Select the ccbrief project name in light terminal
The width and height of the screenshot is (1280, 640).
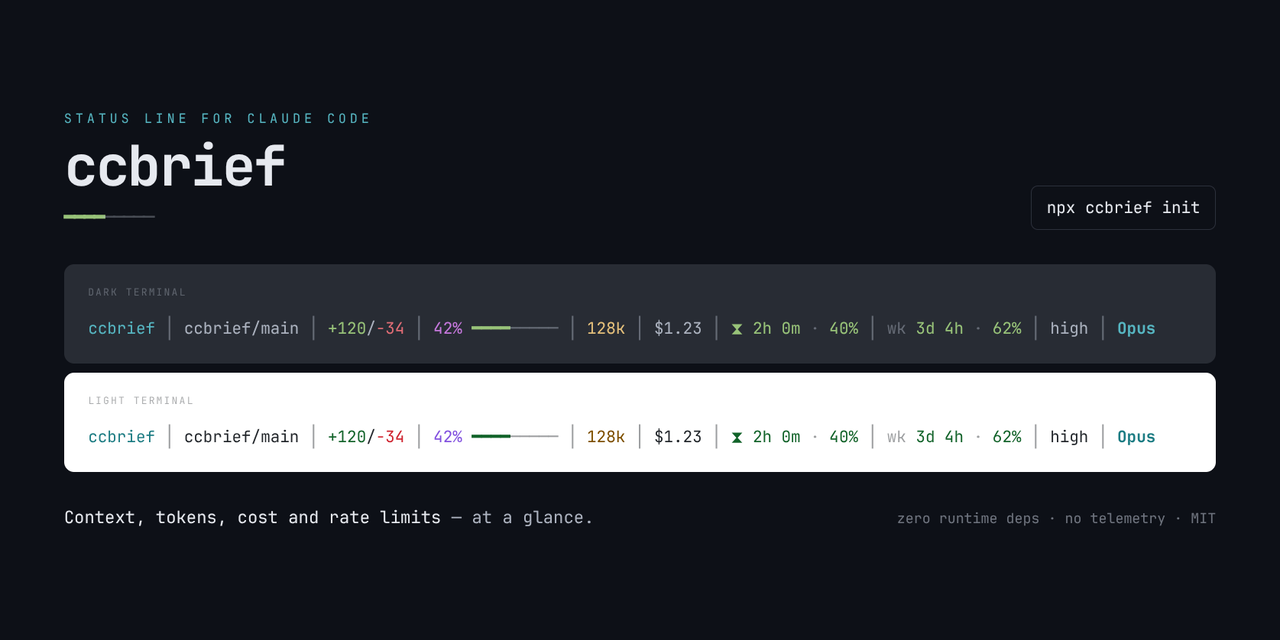click(122, 437)
